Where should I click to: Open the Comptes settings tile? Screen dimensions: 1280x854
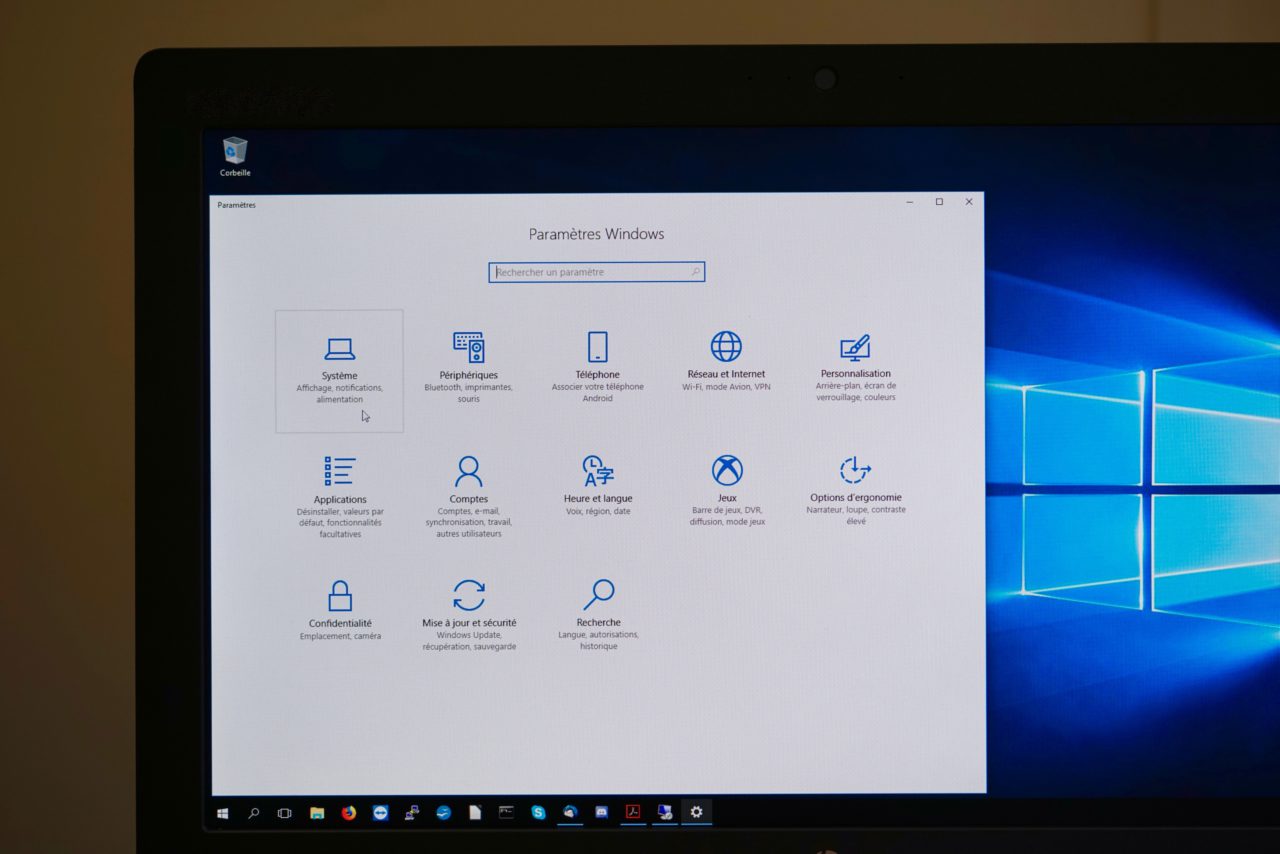point(469,497)
